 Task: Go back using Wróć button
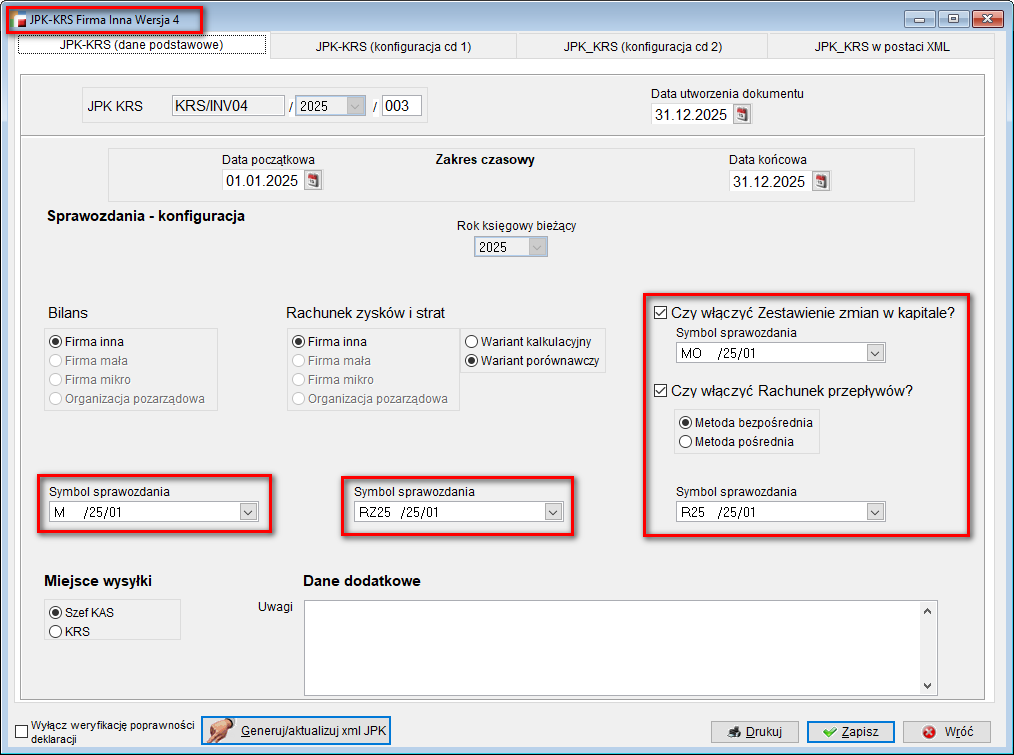946,732
